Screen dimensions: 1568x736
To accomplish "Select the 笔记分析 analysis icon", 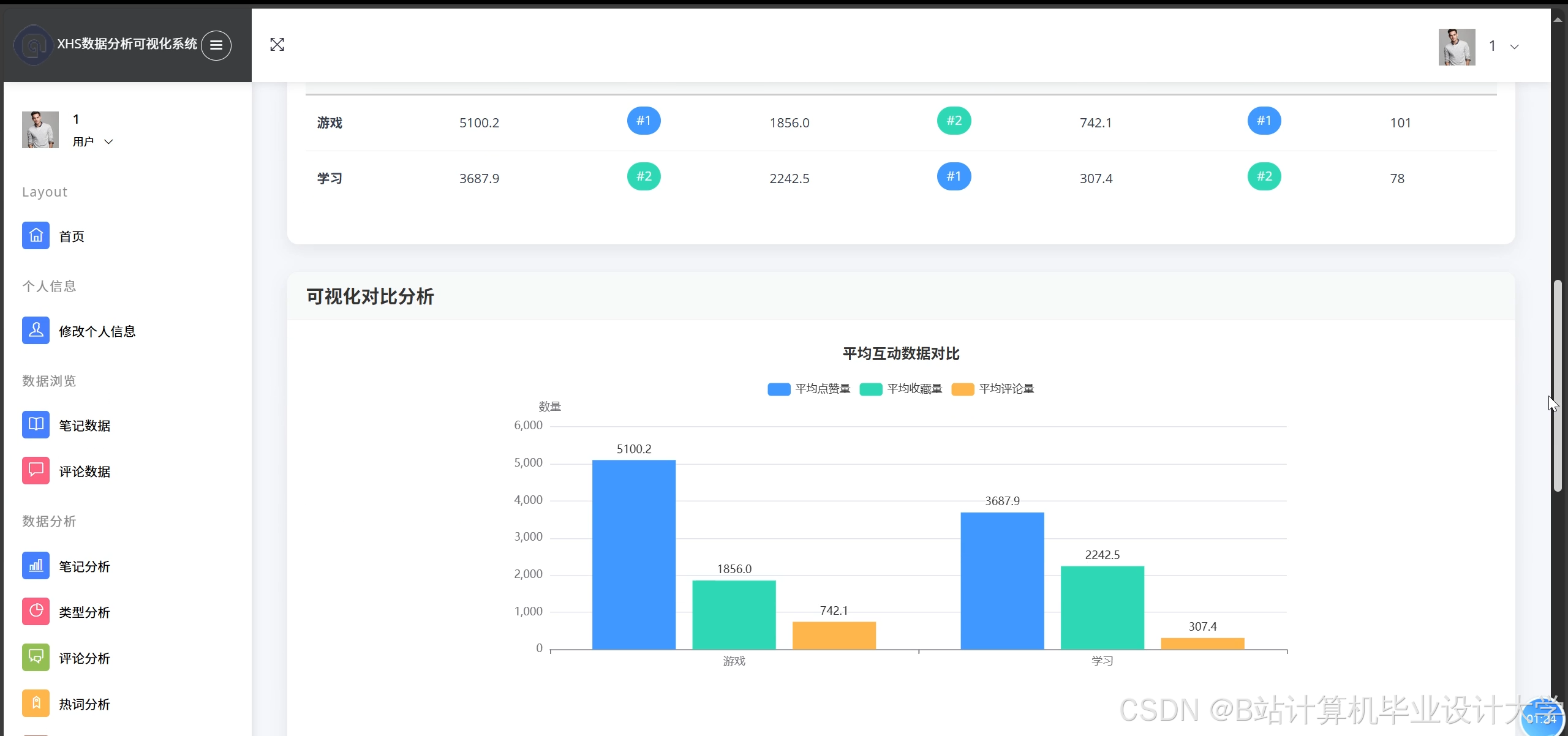I will click(x=36, y=566).
